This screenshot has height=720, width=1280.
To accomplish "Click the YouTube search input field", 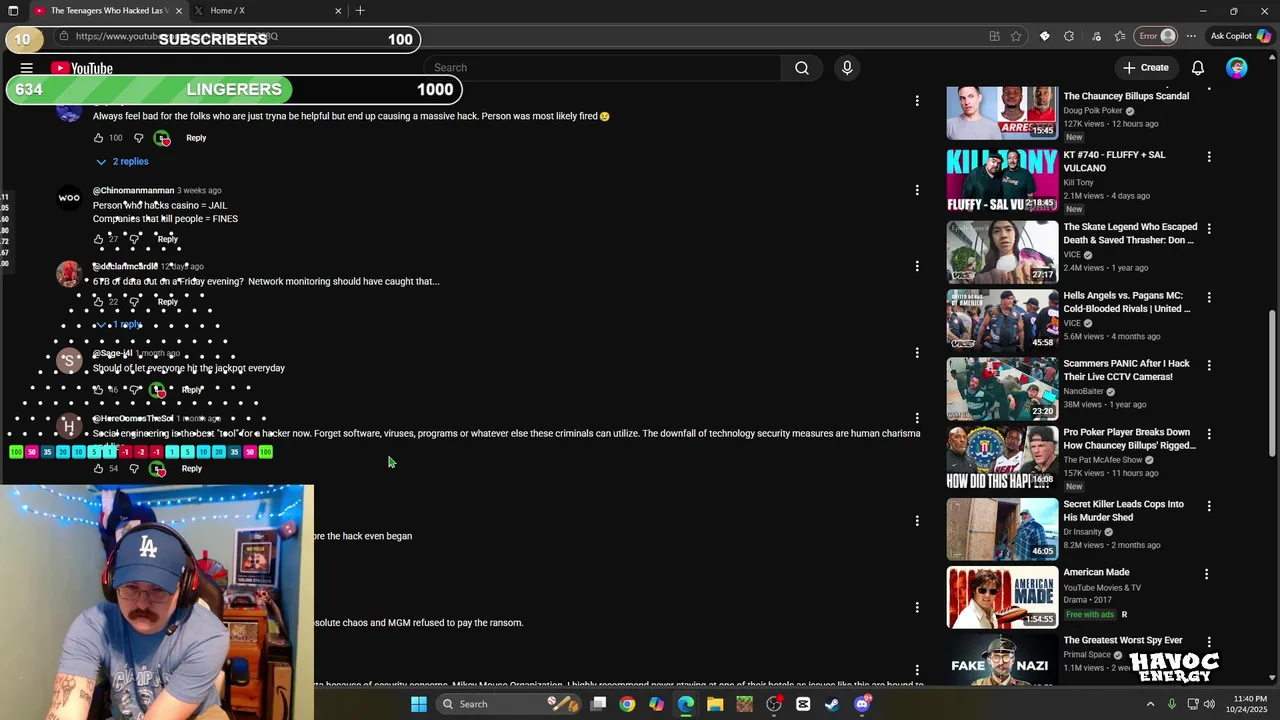I will tap(603, 68).
